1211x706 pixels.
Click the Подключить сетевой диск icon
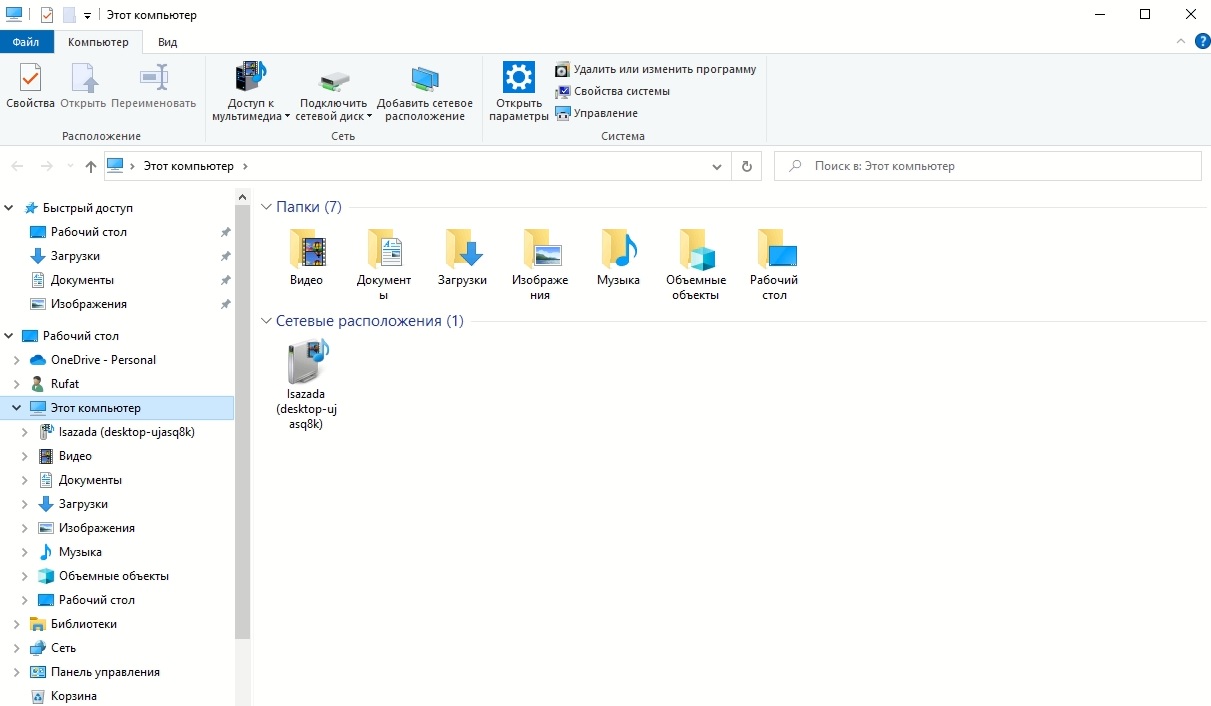pos(334,78)
